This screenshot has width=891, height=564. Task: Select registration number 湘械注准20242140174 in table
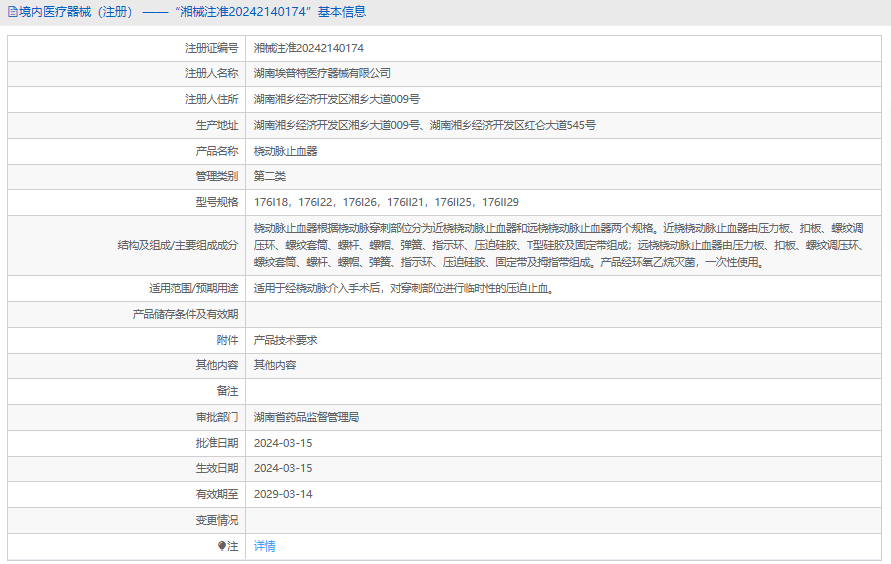tap(309, 48)
